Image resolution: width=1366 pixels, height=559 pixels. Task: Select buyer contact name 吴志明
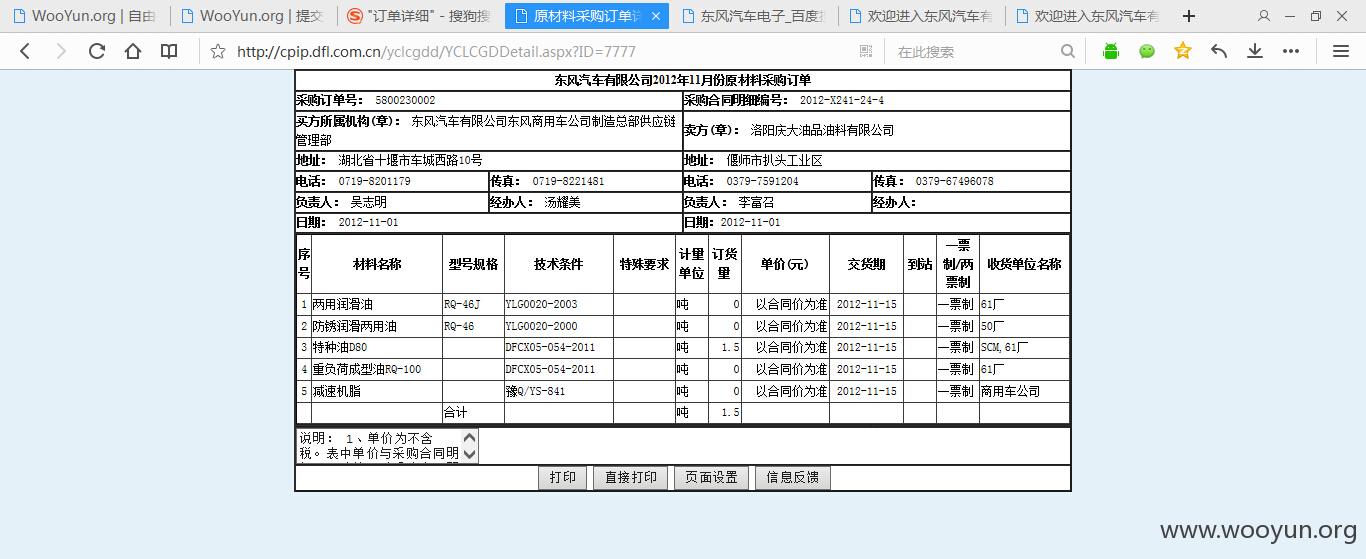[368, 202]
